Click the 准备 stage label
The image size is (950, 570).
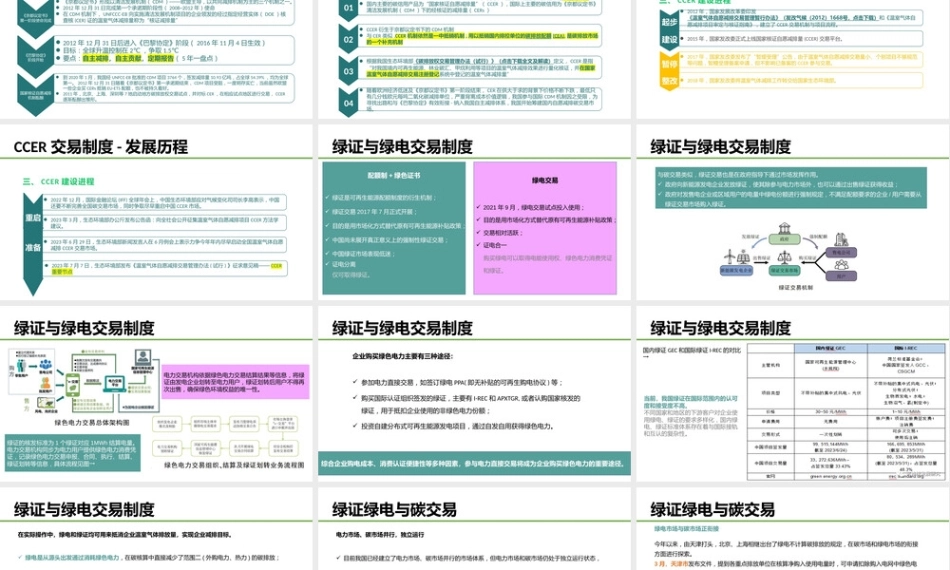(33, 247)
